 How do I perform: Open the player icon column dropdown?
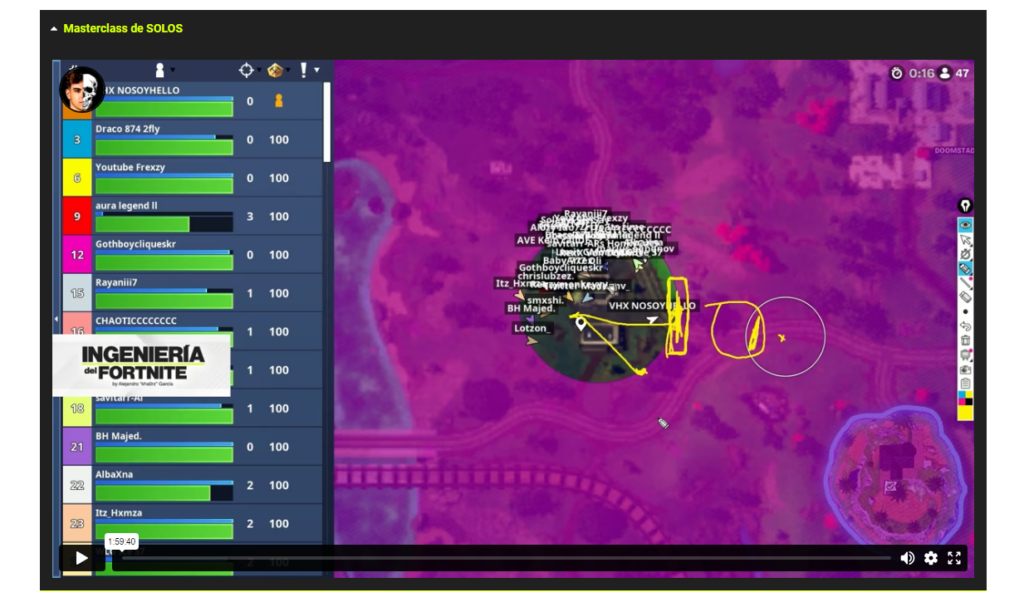173,70
